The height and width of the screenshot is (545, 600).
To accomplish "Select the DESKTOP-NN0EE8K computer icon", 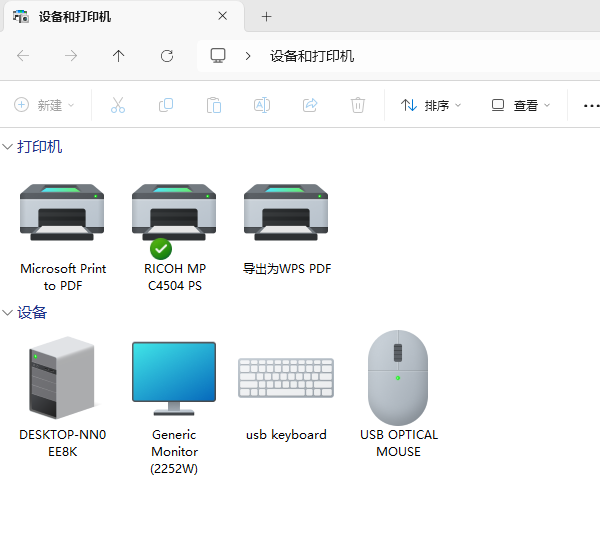I will point(62,378).
